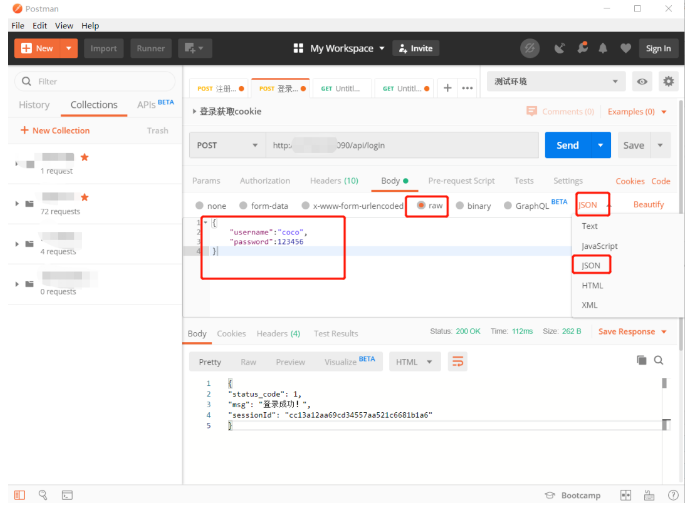The width and height of the screenshot is (692, 511).
Task: Switch to the Headers (10) tab
Action: [334, 180]
